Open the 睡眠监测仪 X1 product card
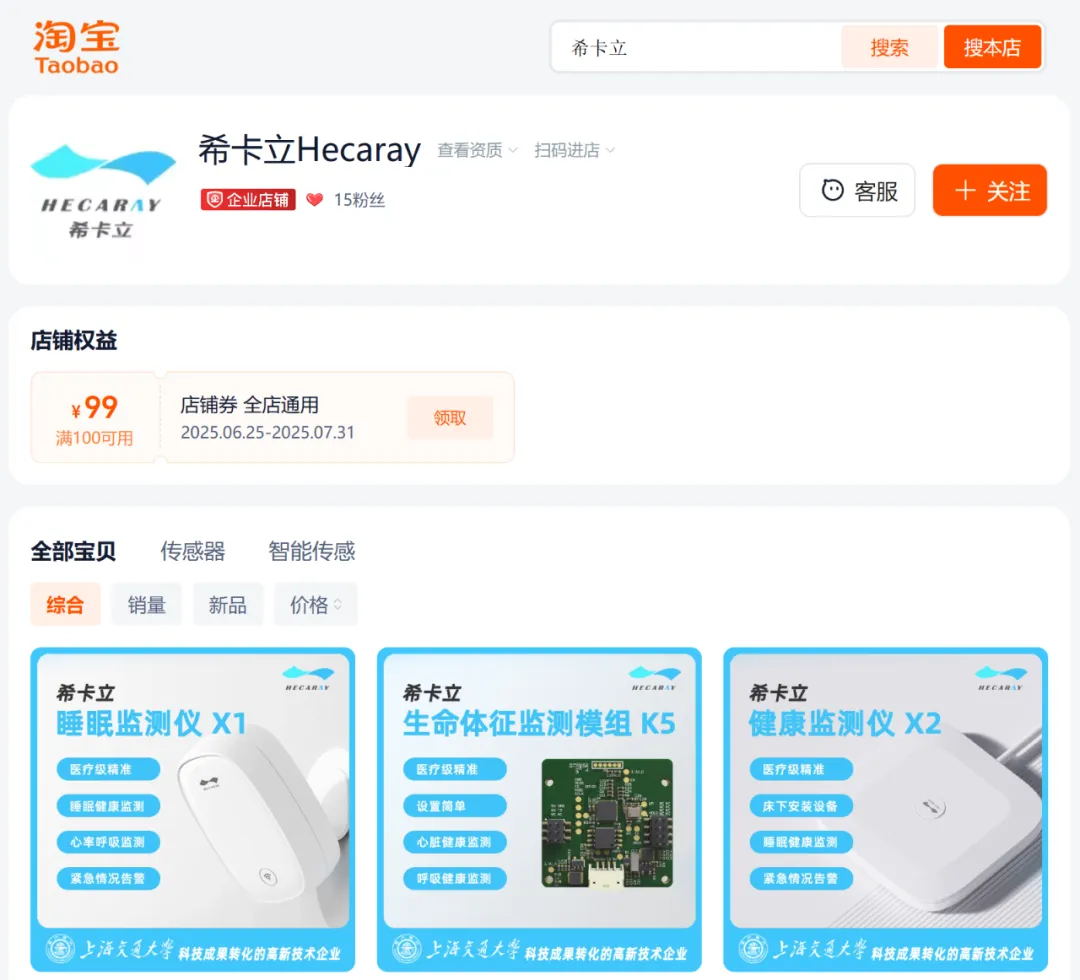The image size is (1080, 980). tap(193, 810)
